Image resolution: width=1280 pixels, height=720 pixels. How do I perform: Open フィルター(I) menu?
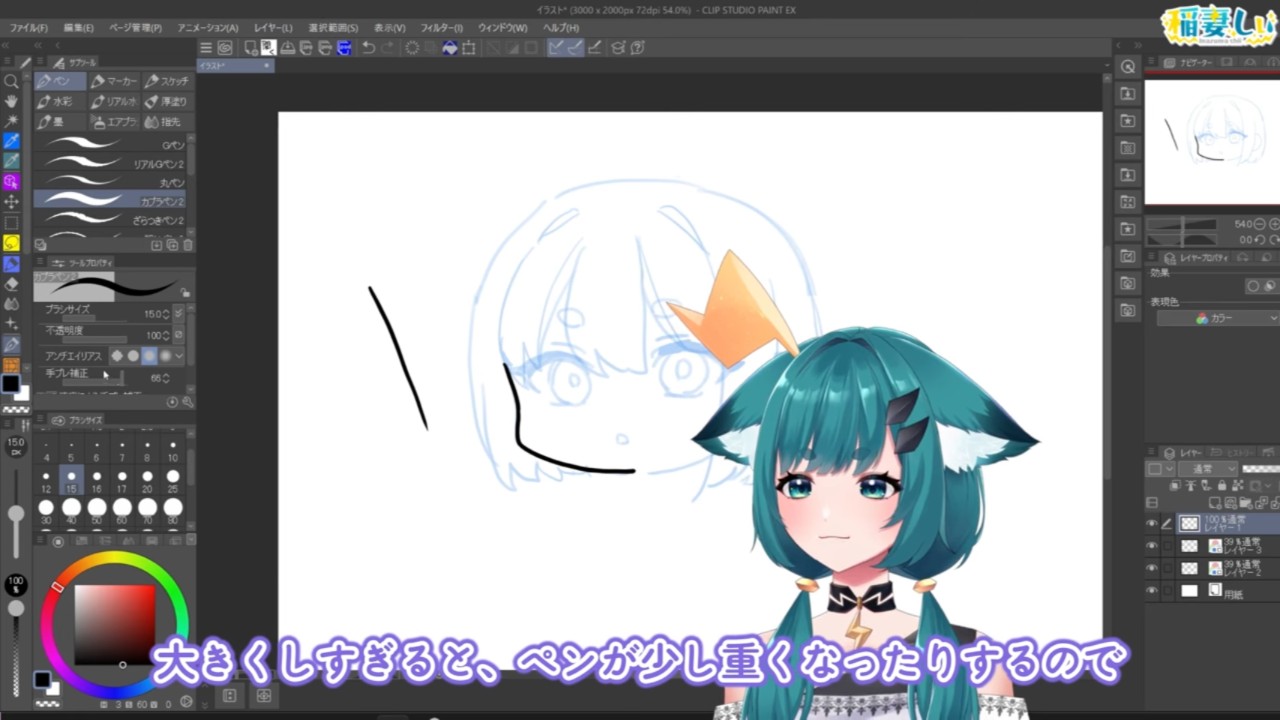point(441,28)
